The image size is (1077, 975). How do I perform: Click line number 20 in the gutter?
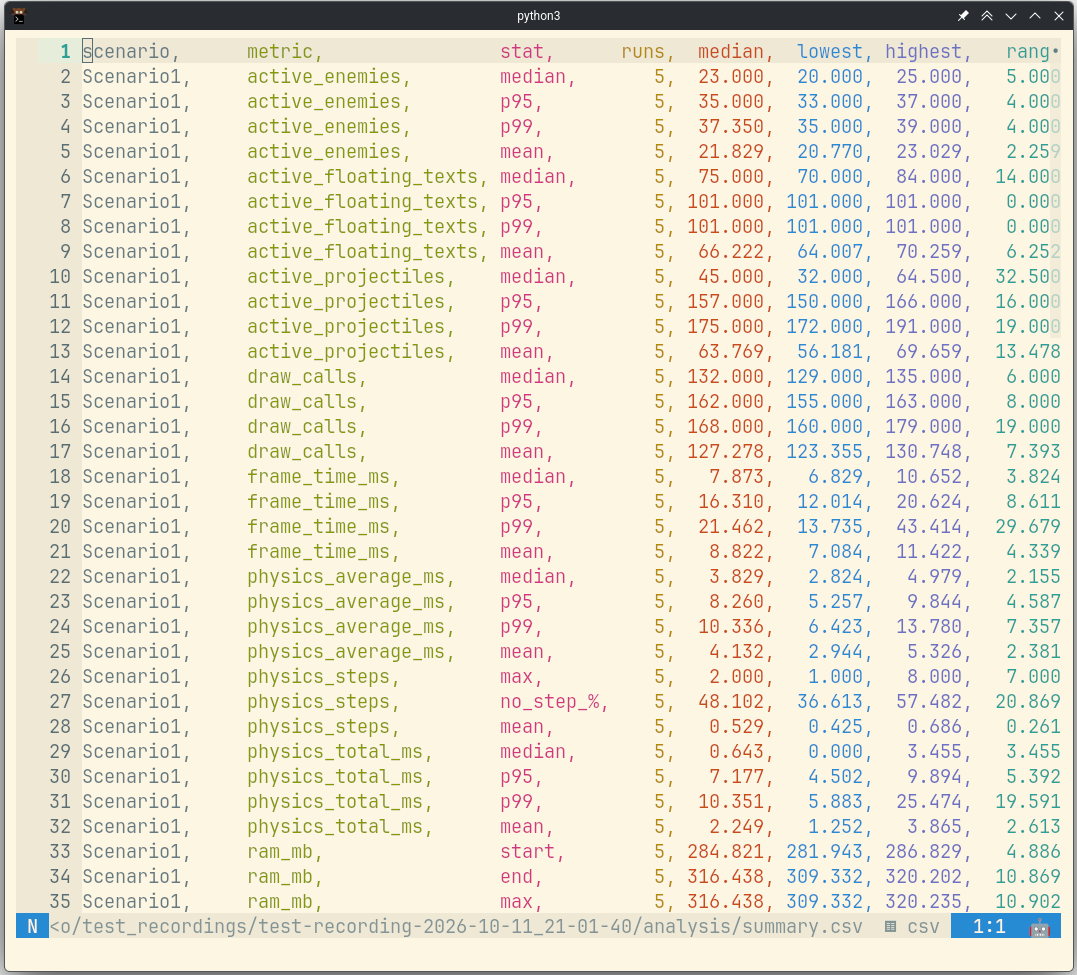tap(60, 526)
